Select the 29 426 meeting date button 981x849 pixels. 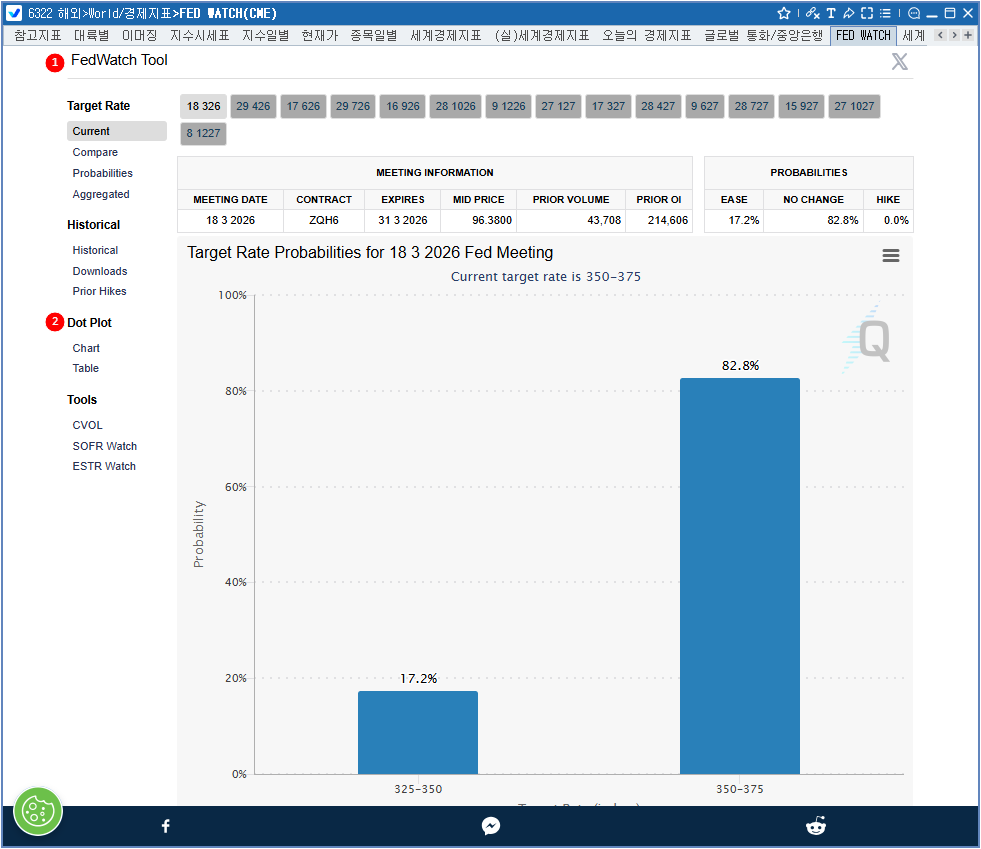pos(253,106)
